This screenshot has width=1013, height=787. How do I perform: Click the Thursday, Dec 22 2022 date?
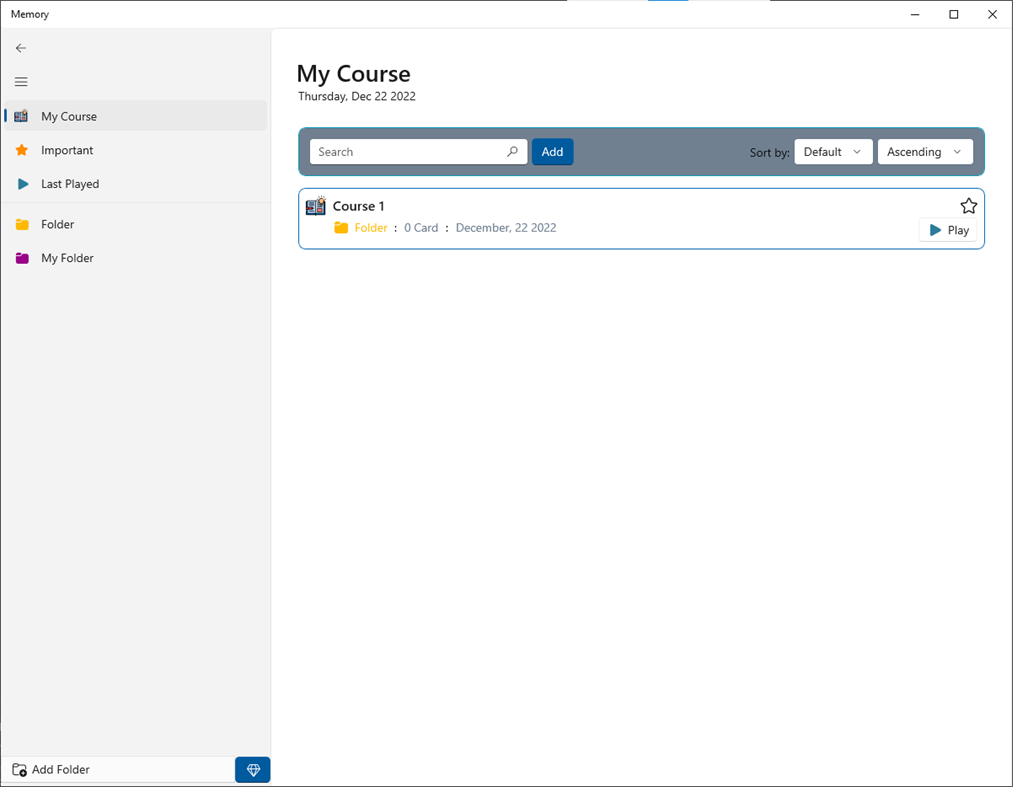[x=357, y=96]
